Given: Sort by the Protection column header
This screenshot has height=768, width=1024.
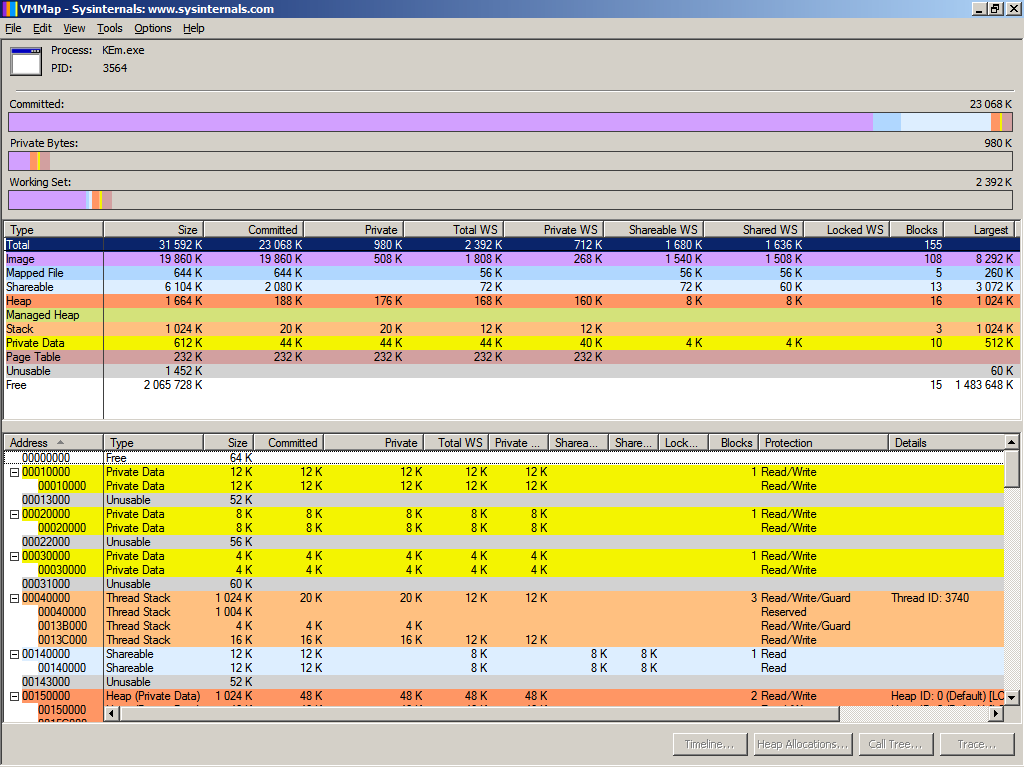Looking at the screenshot, I should 822,443.
